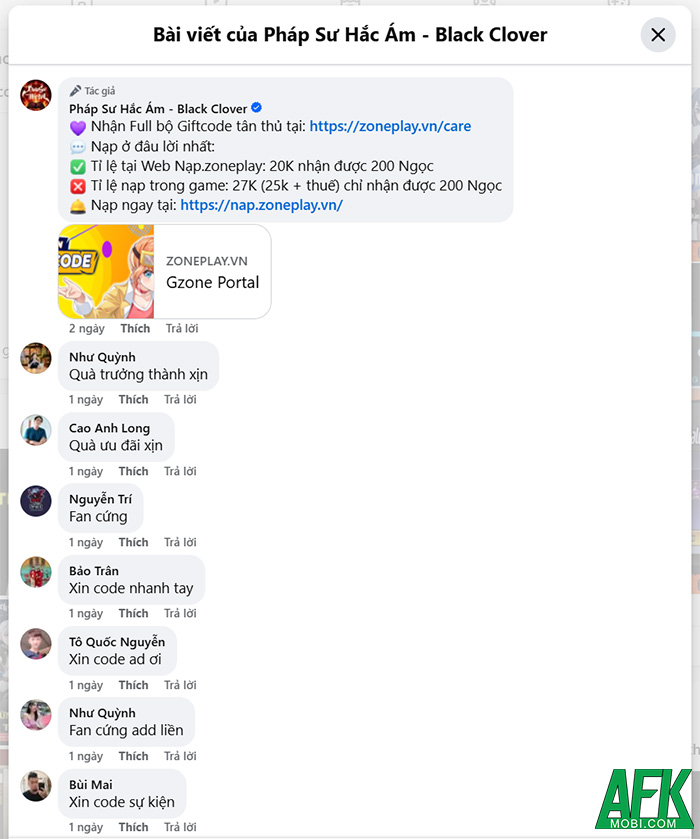Click Bùi Mai's name on comment

(90, 784)
